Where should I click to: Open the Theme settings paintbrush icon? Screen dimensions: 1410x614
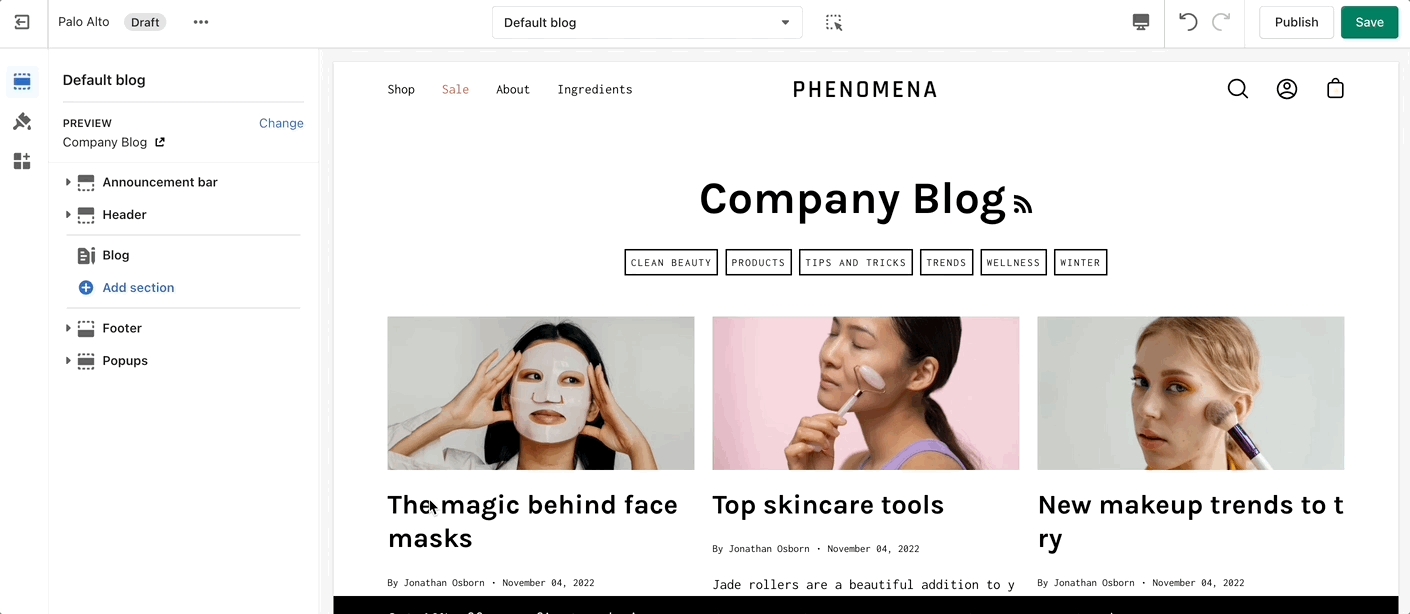[22, 121]
